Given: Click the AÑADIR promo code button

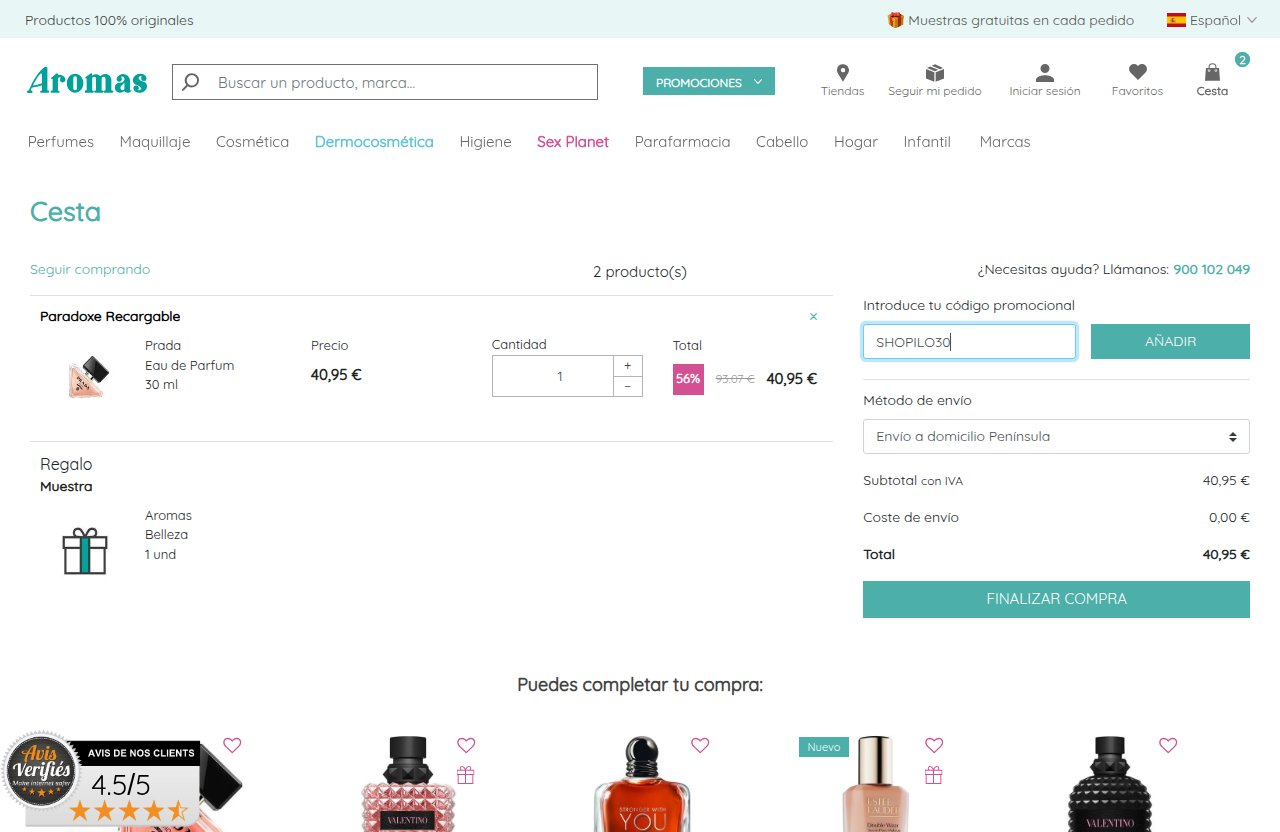Looking at the screenshot, I should click(x=1170, y=341).
